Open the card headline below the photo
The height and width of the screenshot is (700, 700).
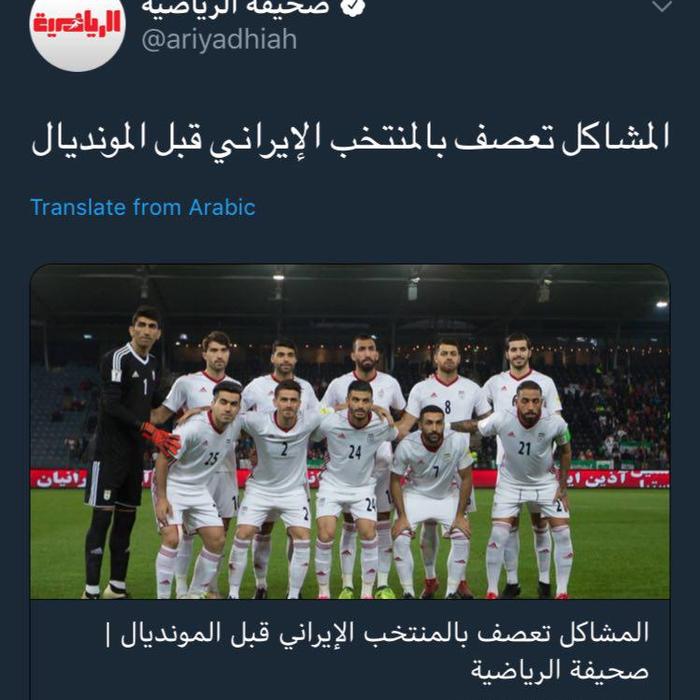click(x=378, y=634)
